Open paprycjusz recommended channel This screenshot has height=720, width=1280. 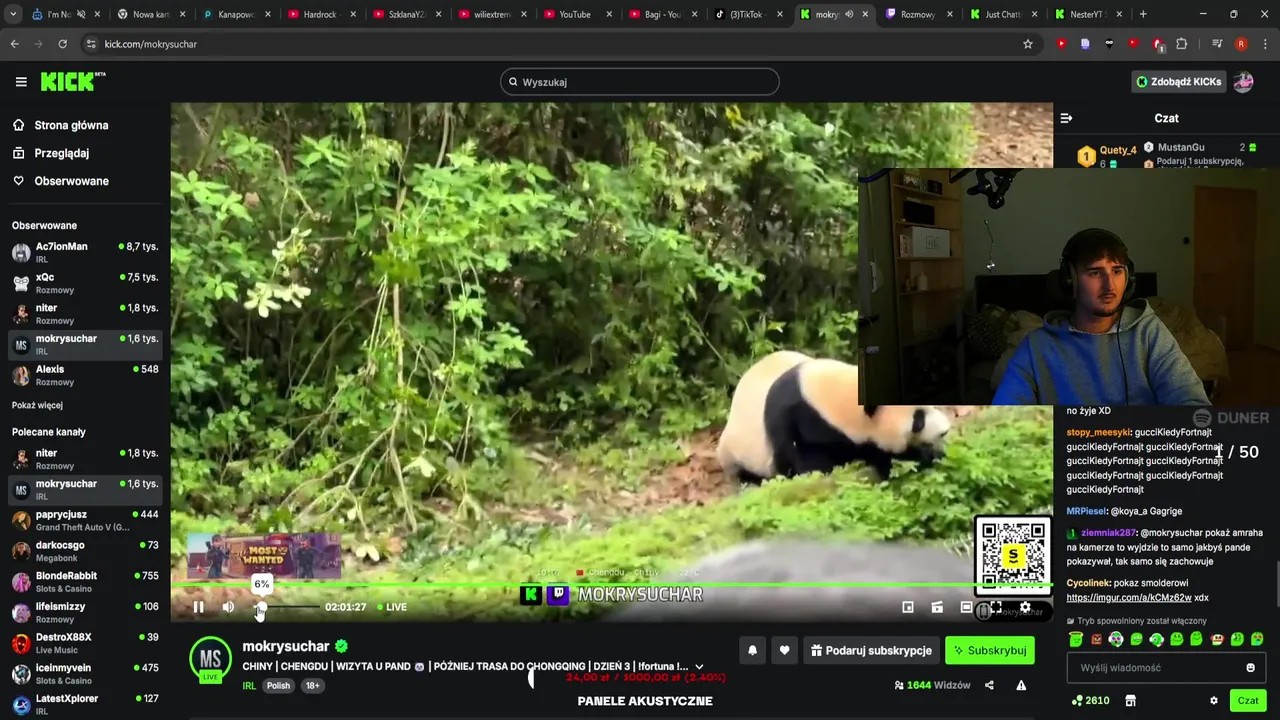click(85, 520)
